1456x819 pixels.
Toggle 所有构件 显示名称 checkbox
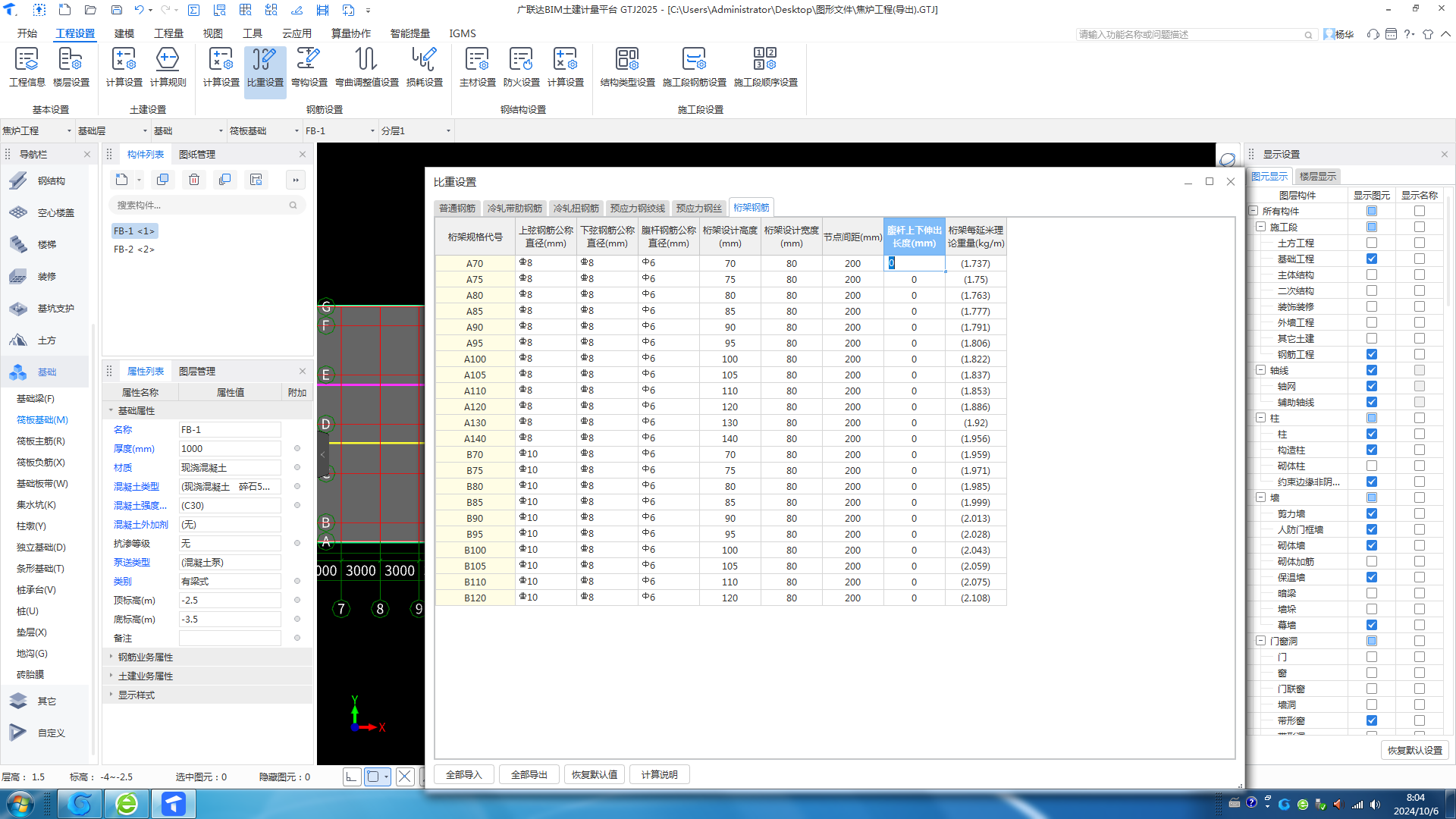(1419, 211)
